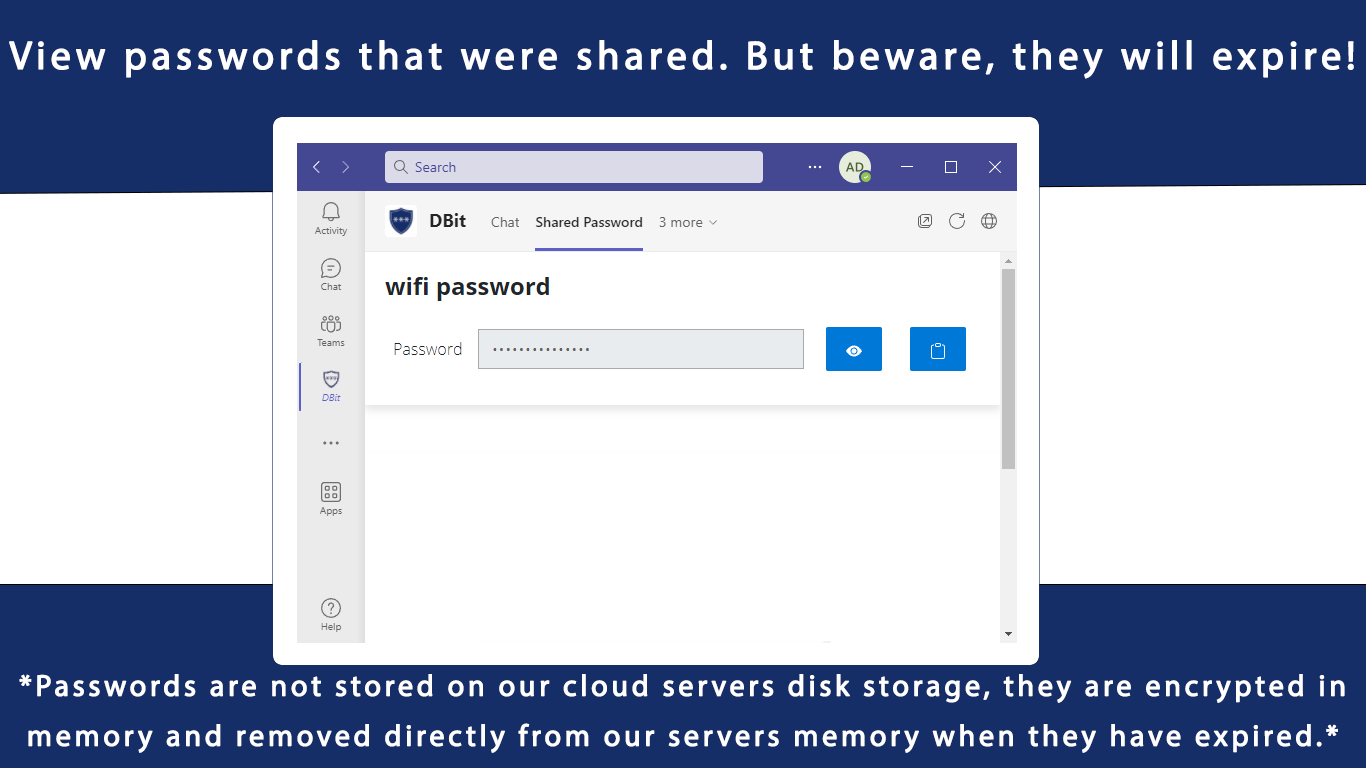1366x768 pixels.
Task: Reload the tab with refresh icon
Action: click(957, 221)
